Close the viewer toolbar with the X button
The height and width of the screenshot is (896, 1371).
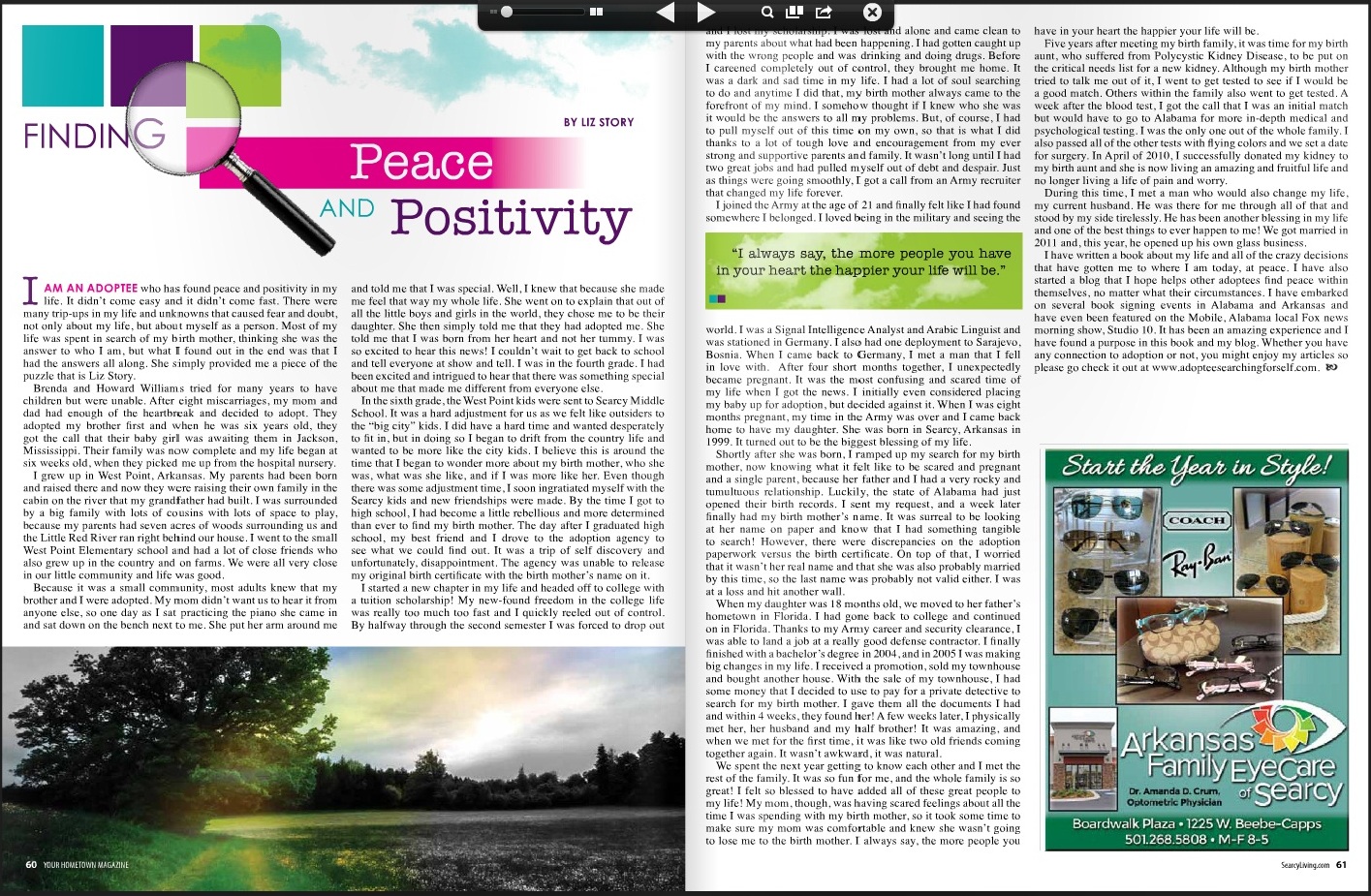click(872, 13)
